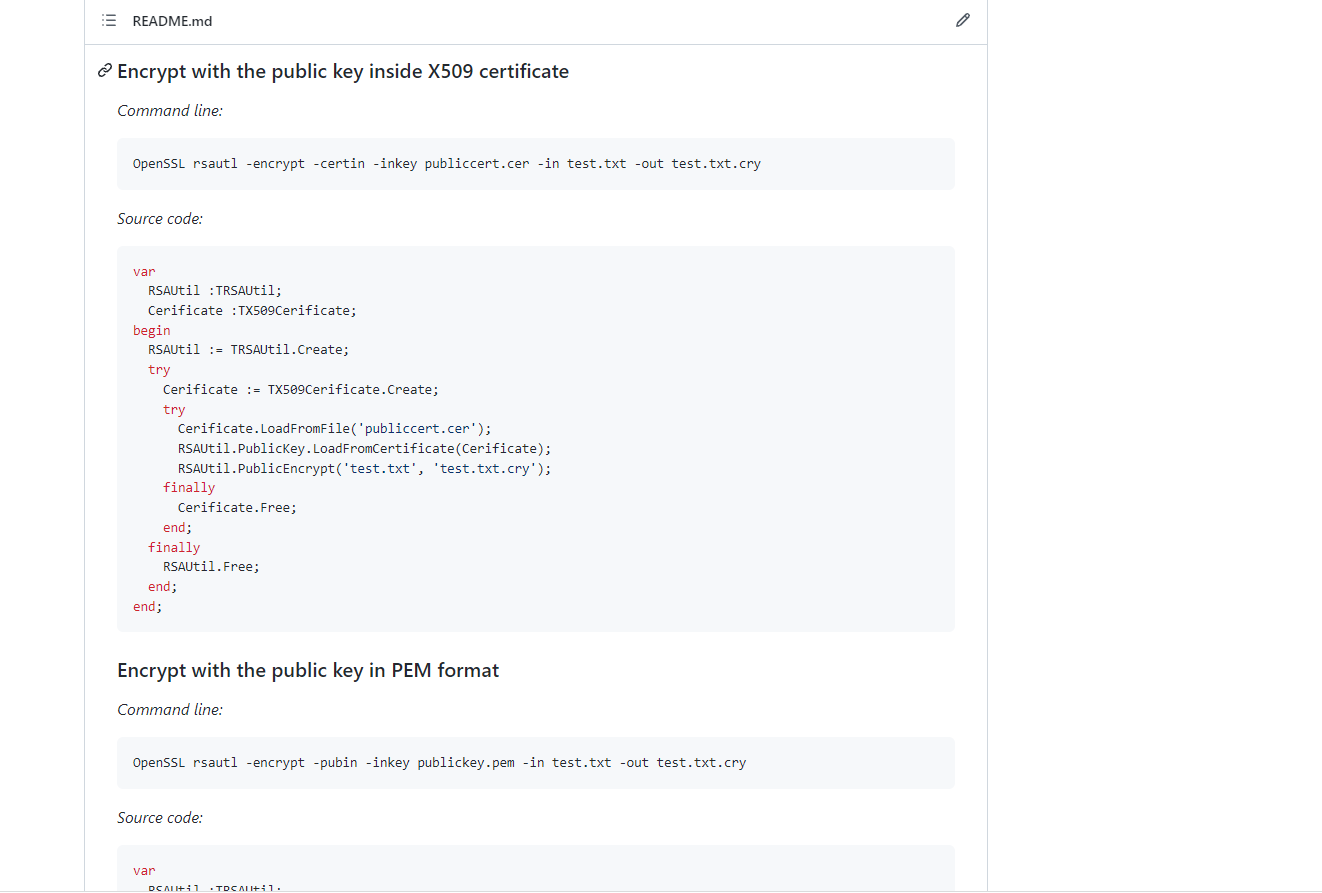This screenshot has height=893, width=1322.
Task: Click the PEM format encryption heading
Action: point(308,670)
